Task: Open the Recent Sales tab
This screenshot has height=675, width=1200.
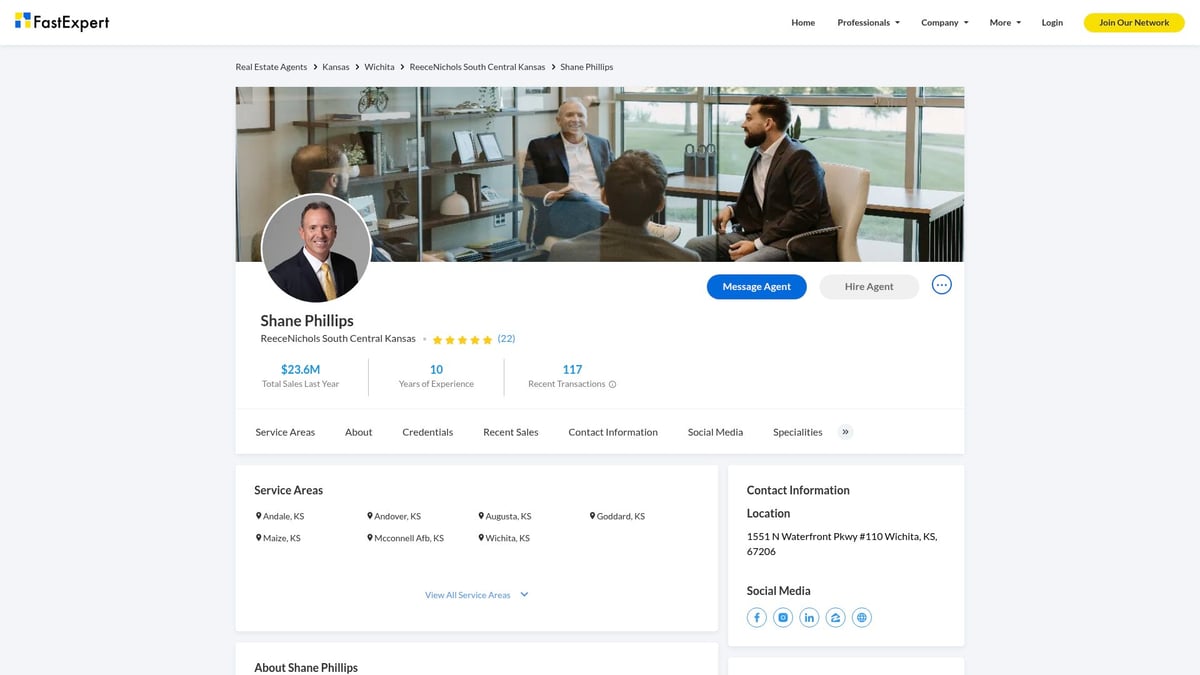Action: [510, 432]
